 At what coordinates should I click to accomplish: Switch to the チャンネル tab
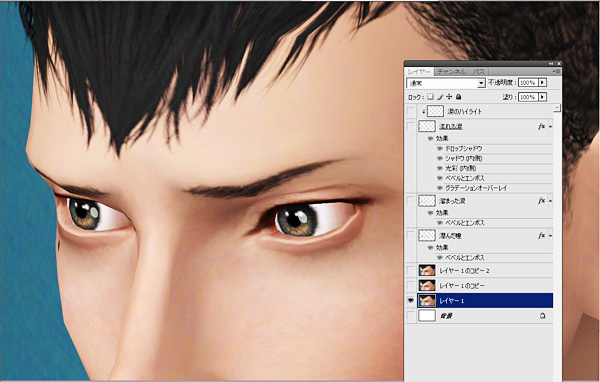(x=452, y=72)
